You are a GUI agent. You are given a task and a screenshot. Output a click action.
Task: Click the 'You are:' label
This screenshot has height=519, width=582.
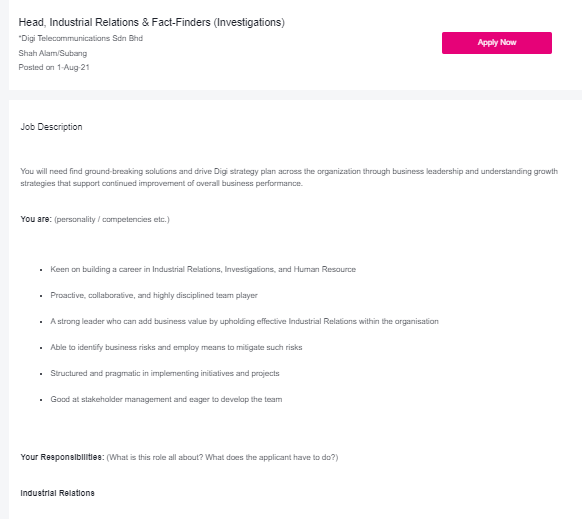point(36,219)
